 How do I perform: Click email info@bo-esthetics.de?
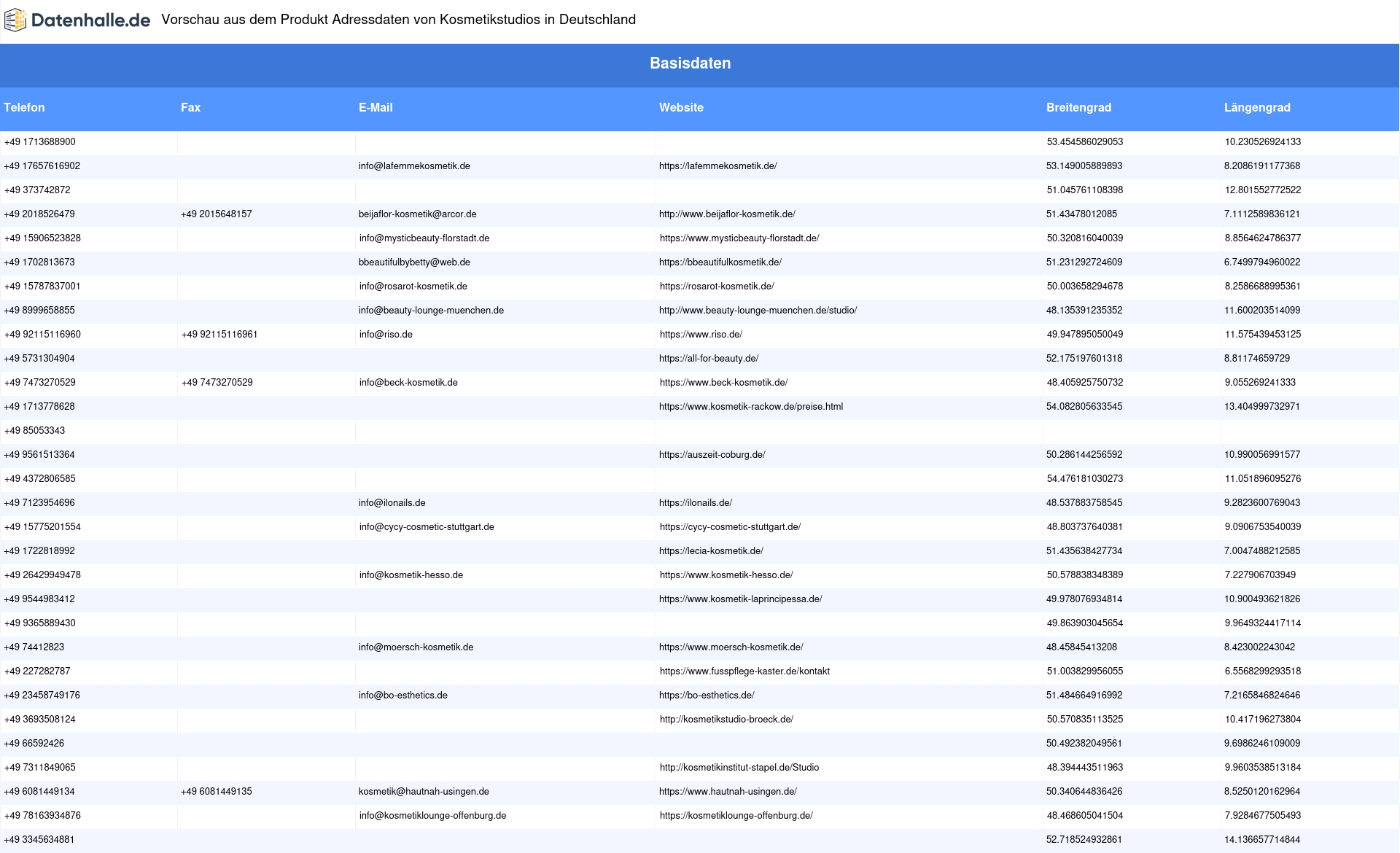pyautogui.click(x=403, y=696)
